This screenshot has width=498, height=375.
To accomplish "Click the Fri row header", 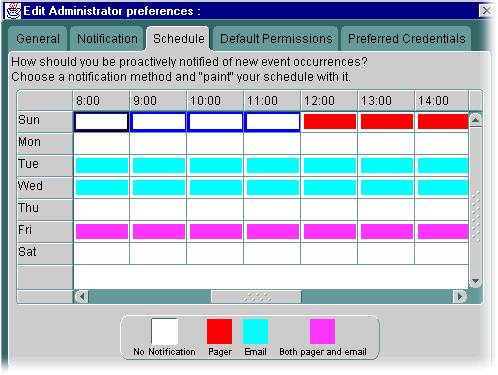I will tap(45, 232).
